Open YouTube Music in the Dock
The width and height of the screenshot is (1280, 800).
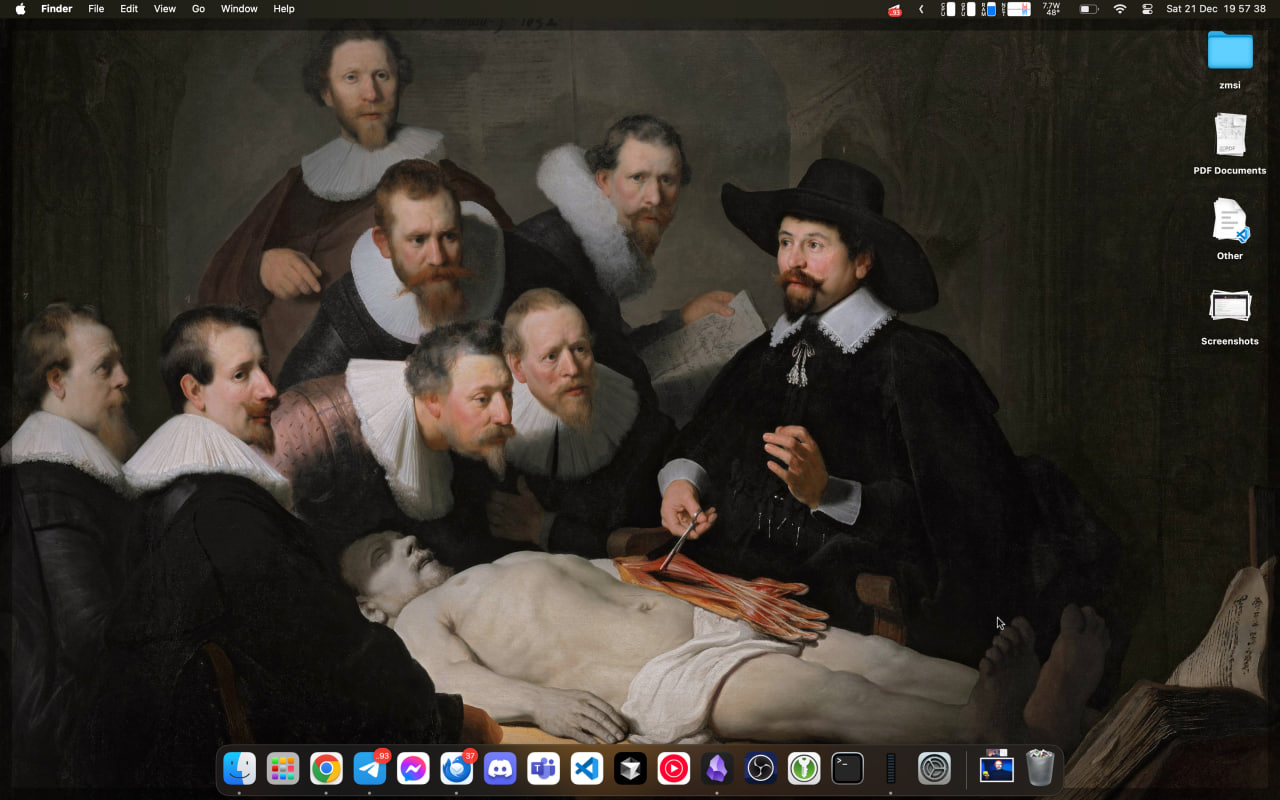coord(674,769)
